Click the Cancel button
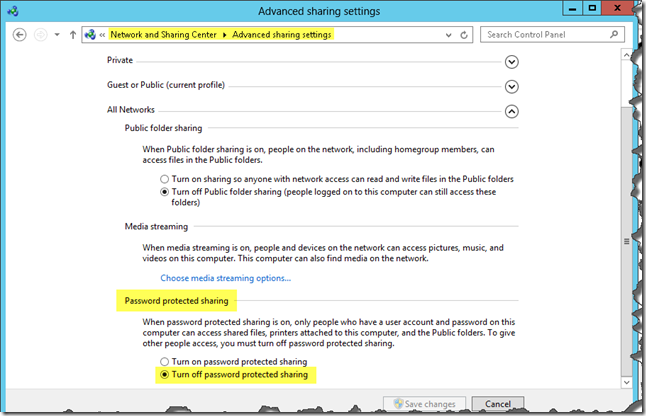 pos(498,404)
